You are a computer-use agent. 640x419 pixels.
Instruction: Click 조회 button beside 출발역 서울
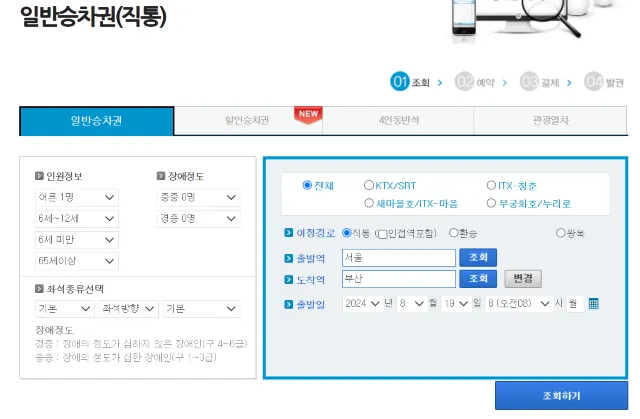tap(477, 257)
